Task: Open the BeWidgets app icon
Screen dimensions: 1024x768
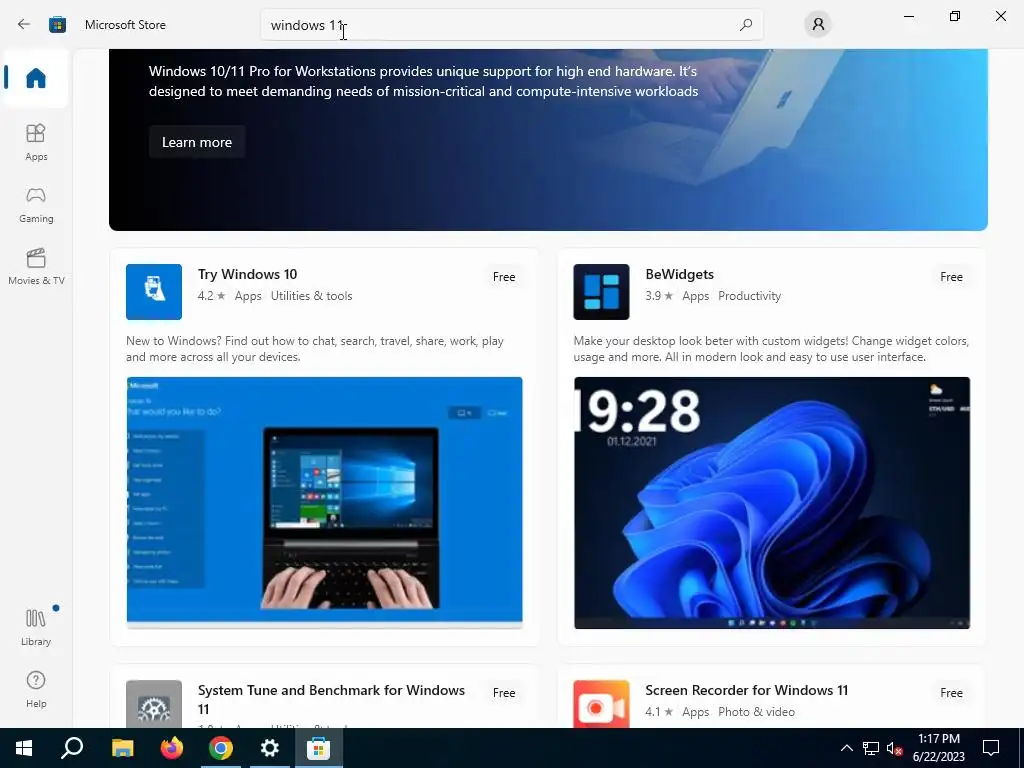Action: click(601, 292)
